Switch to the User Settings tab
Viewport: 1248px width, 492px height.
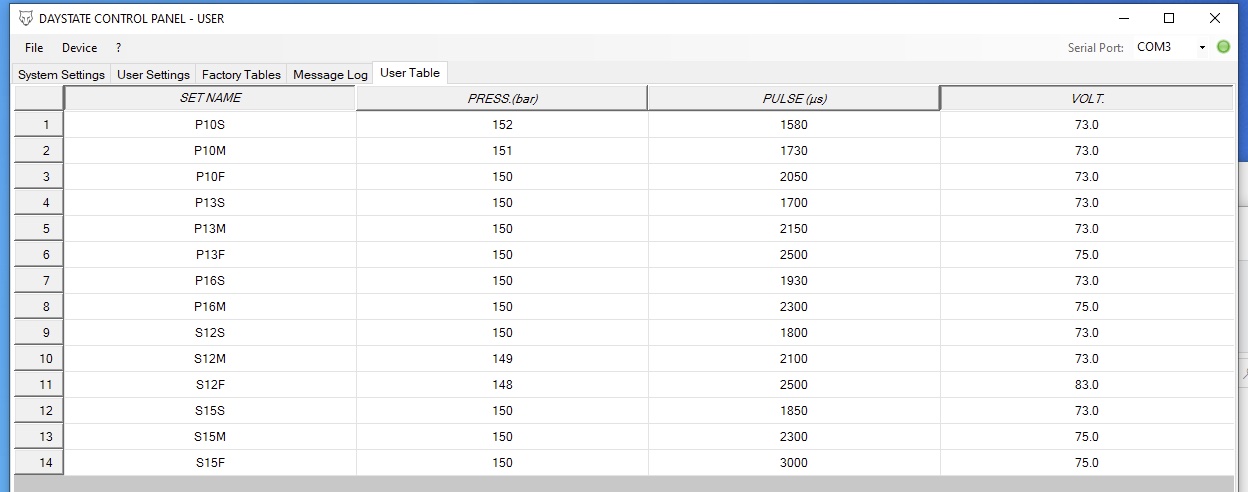pos(153,75)
